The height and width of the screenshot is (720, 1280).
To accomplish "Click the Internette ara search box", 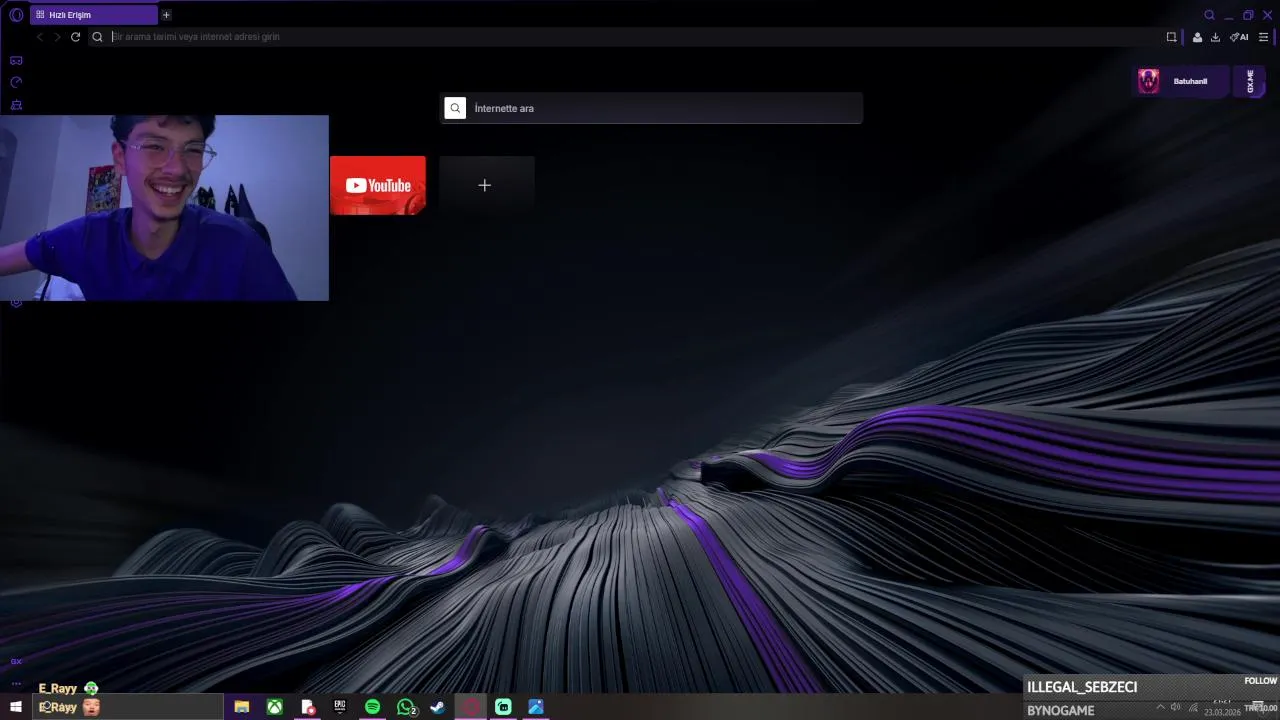I will click(x=651, y=108).
